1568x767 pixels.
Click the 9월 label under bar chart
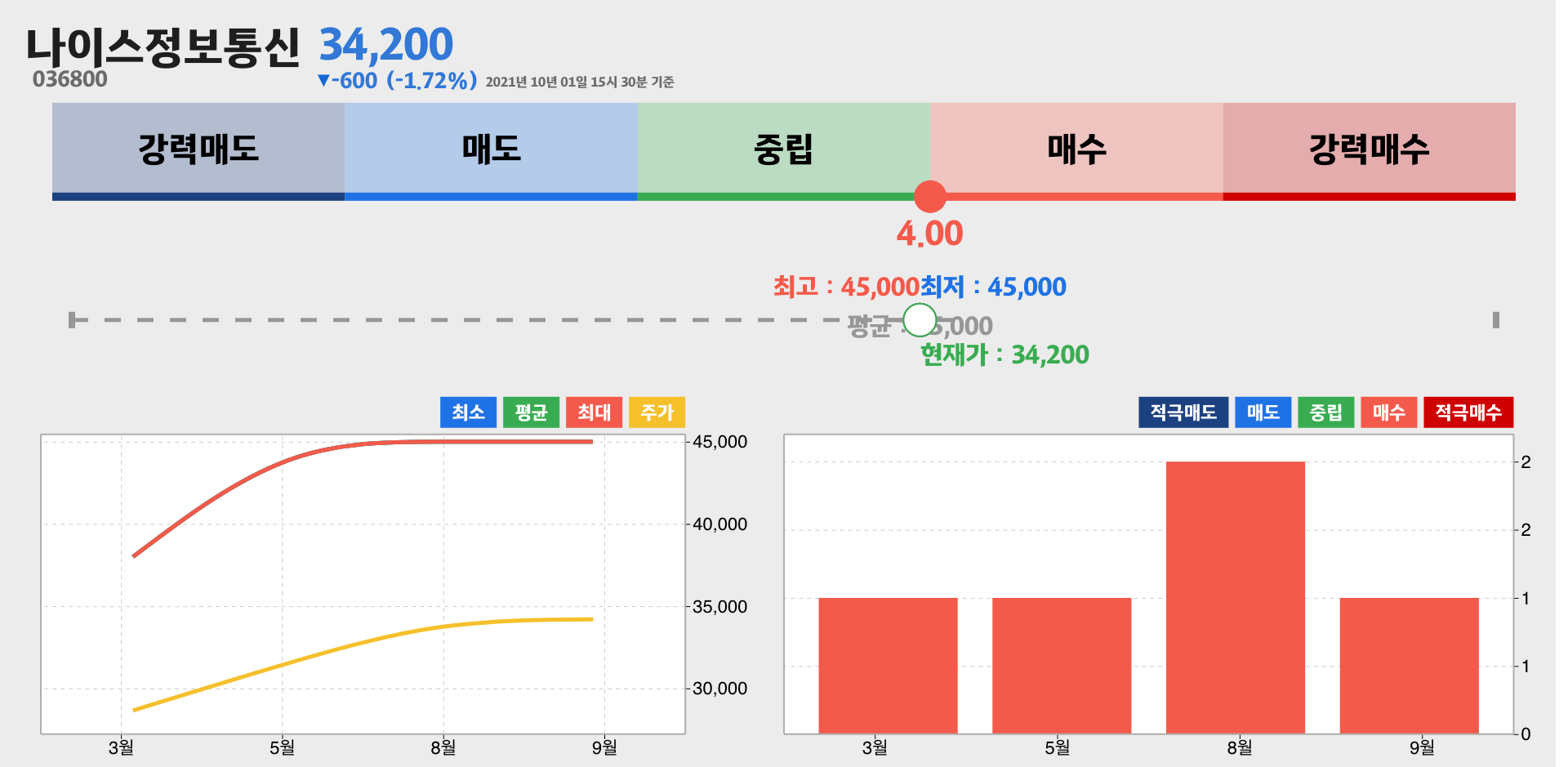[1422, 747]
